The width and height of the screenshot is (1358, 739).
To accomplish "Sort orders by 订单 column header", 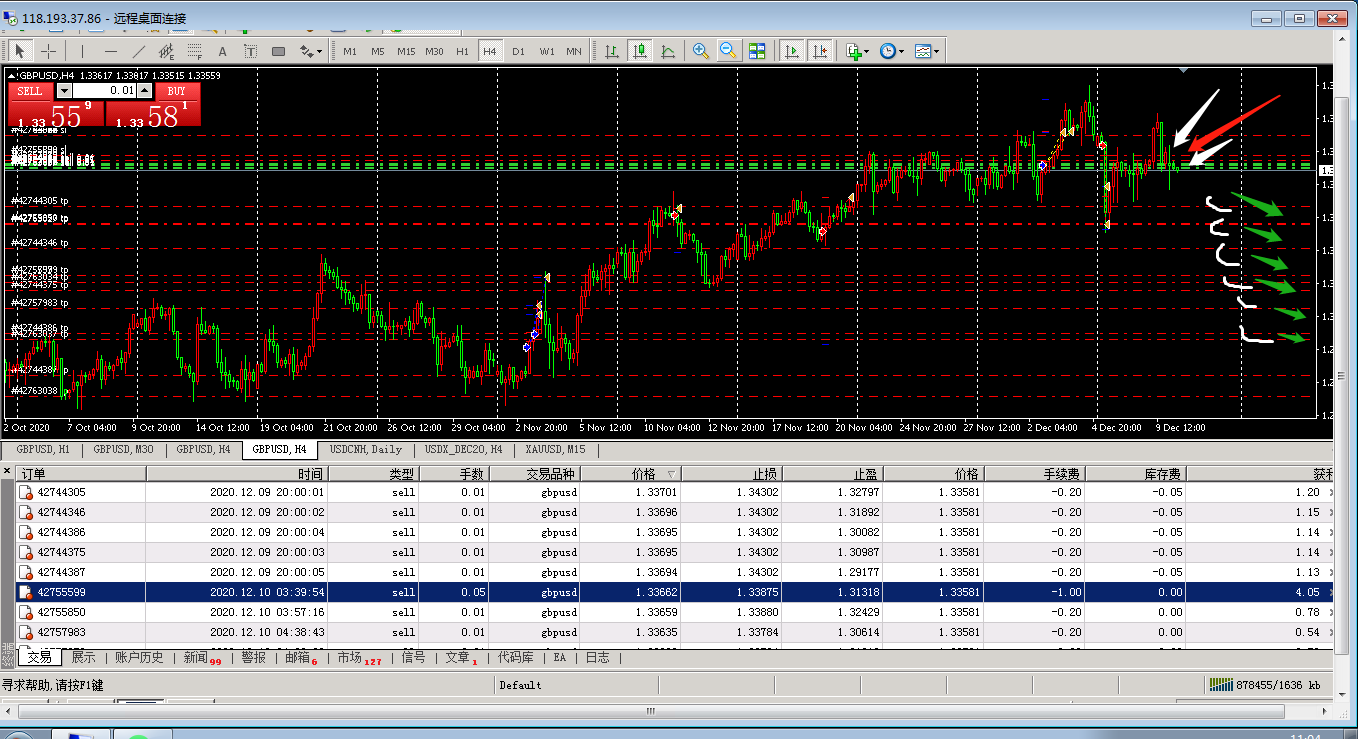I will coord(81,474).
